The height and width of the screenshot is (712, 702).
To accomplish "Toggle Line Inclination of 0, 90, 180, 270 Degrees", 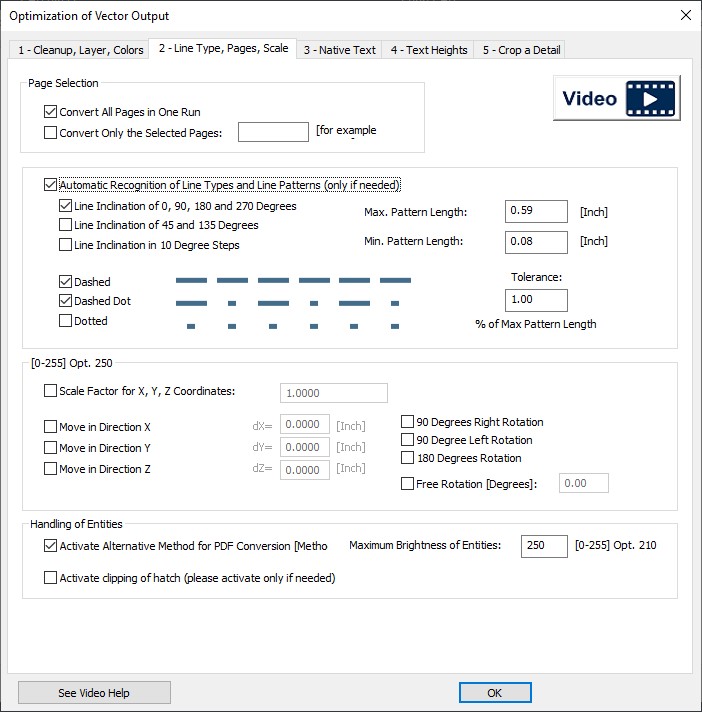I will tap(65, 206).
